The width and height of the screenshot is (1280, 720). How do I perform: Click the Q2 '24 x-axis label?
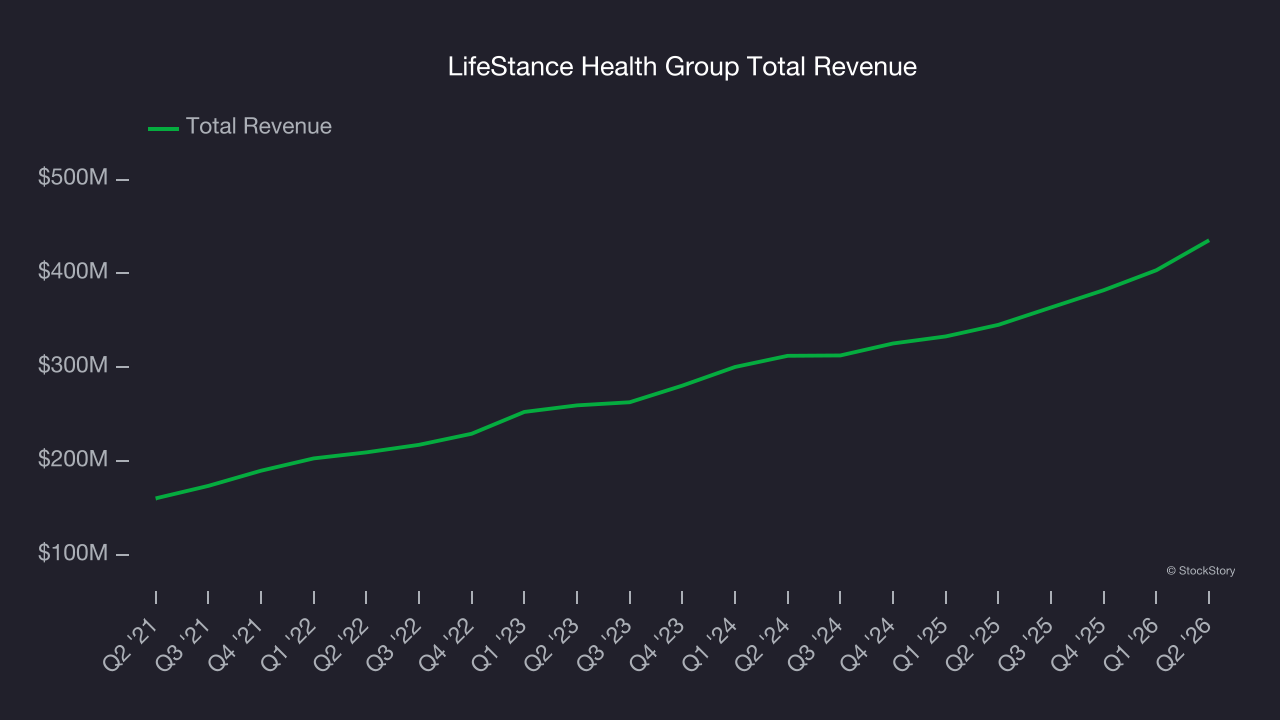click(763, 643)
